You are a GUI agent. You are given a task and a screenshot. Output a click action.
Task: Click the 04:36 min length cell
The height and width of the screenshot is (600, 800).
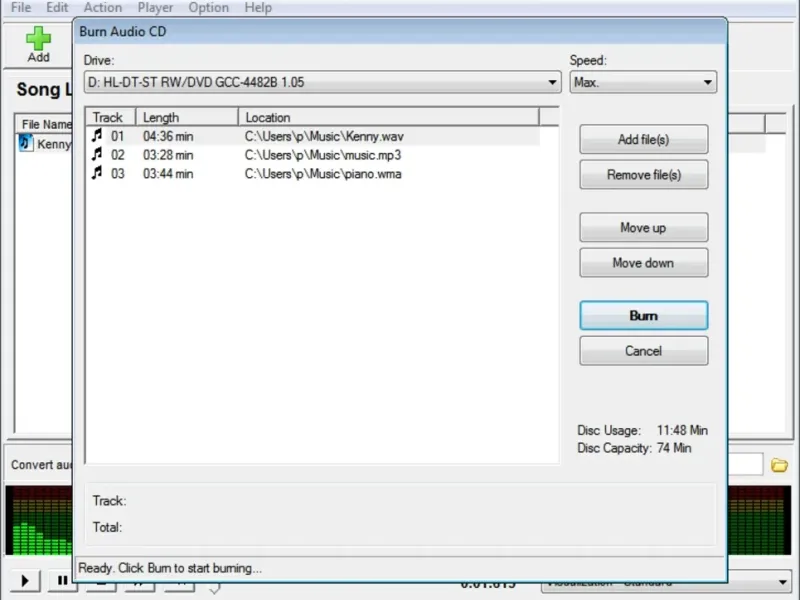click(168, 136)
